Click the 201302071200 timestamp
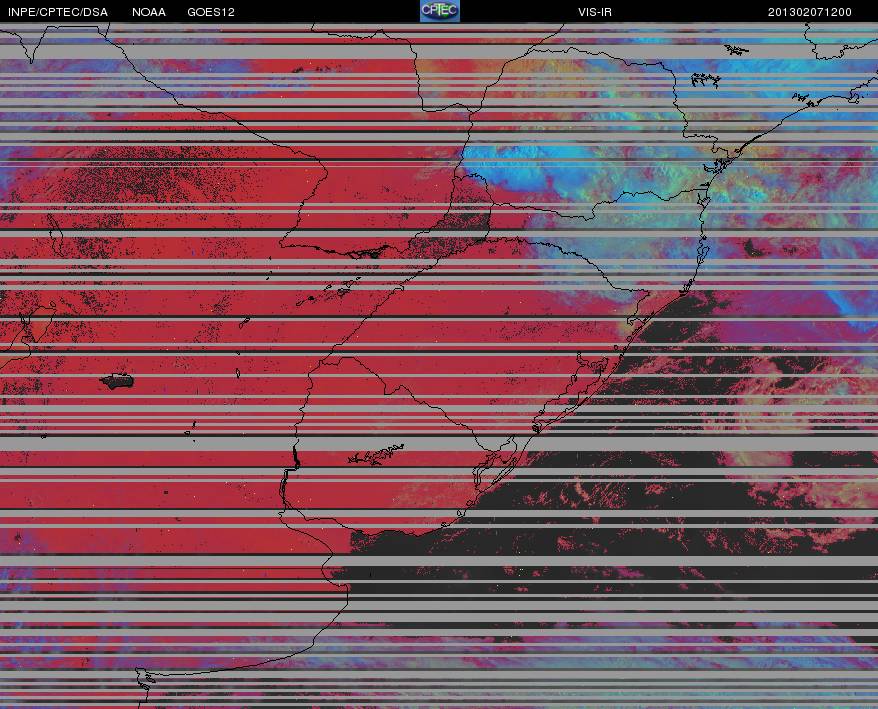The height and width of the screenshot is (709, 878). 810,12
